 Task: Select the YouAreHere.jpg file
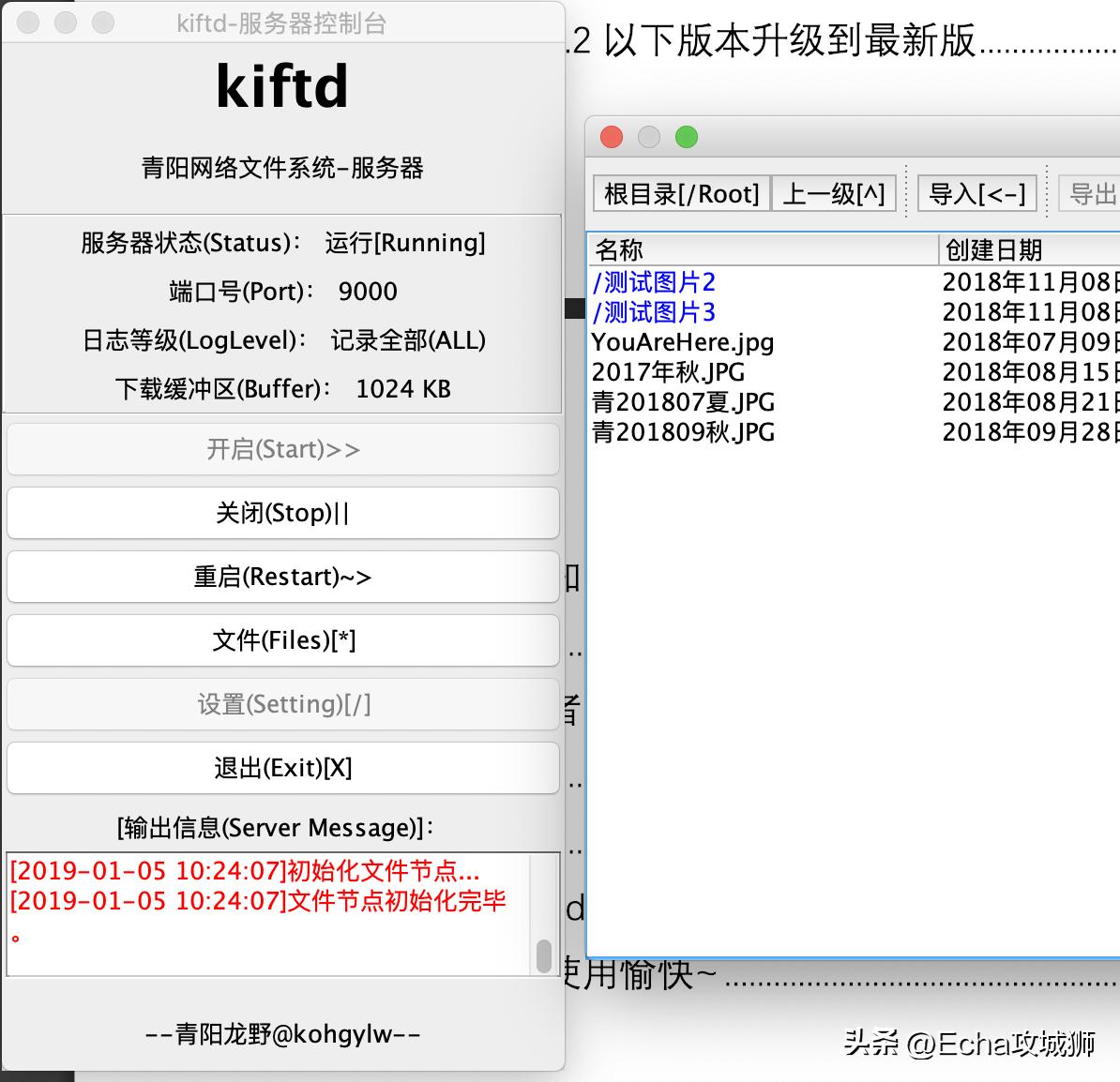click(x=682, y=342)
